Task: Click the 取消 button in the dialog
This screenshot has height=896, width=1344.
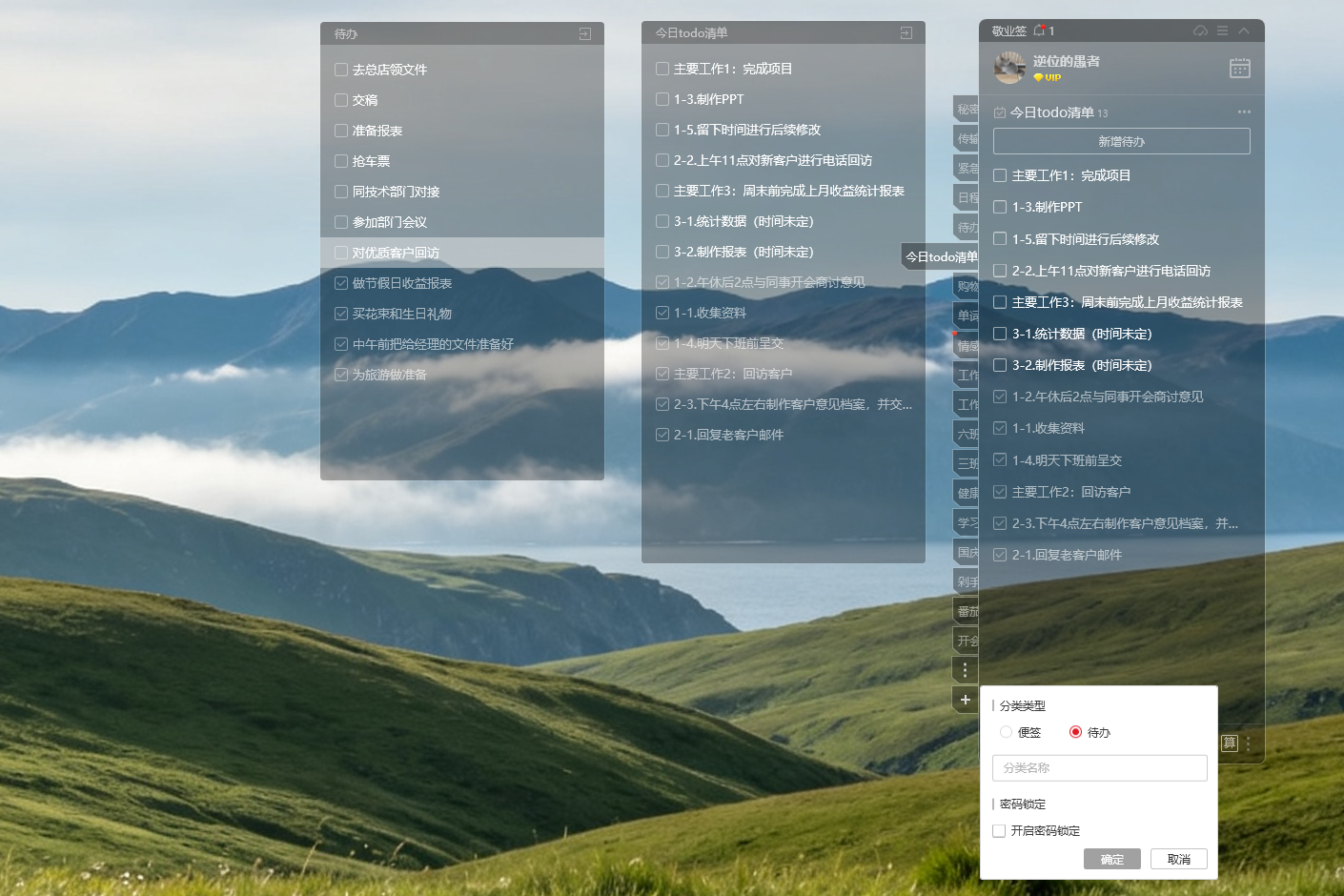Action: tap(1179, 859)
